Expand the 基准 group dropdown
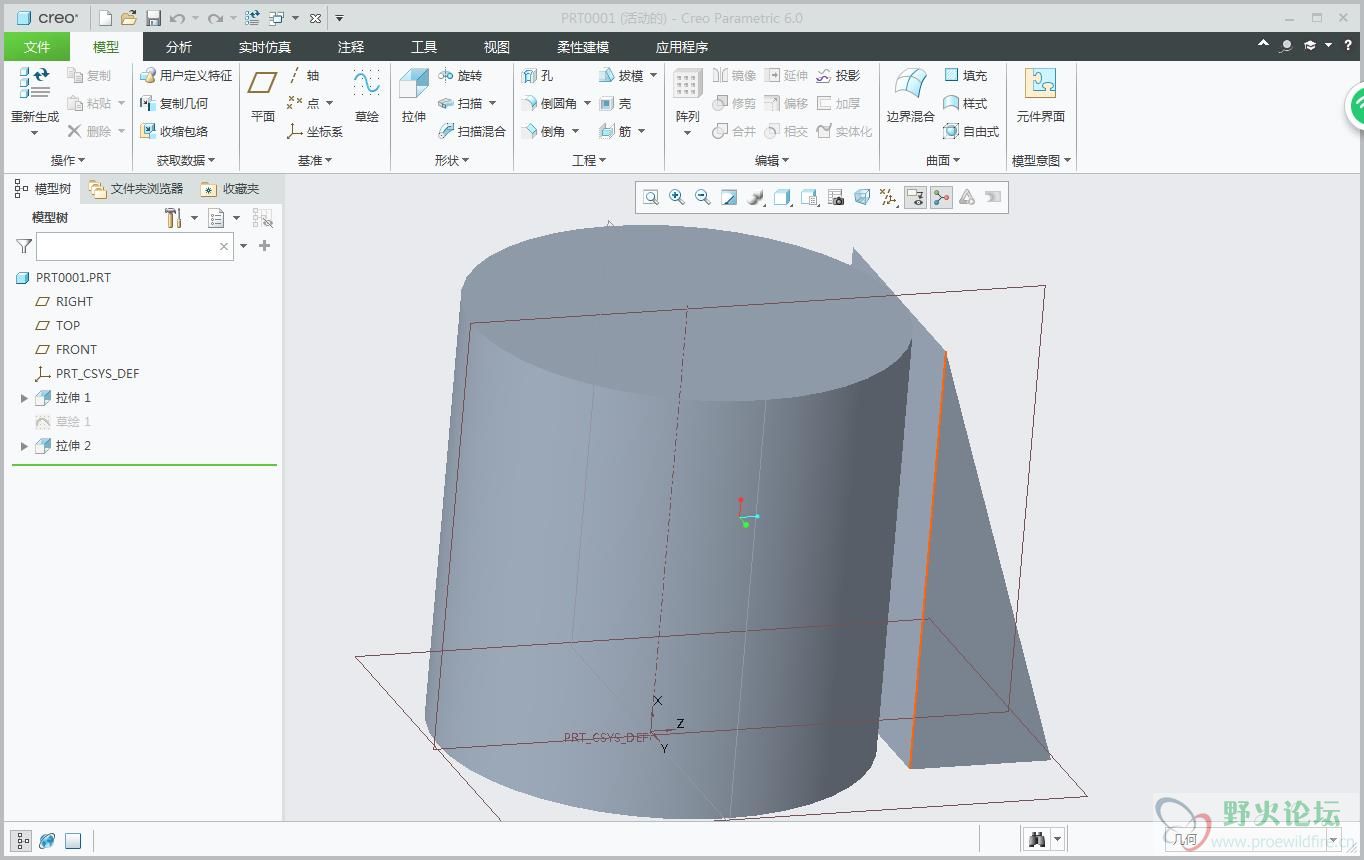Viewport: 1364px width, 860px height. [x=314, y=160]
